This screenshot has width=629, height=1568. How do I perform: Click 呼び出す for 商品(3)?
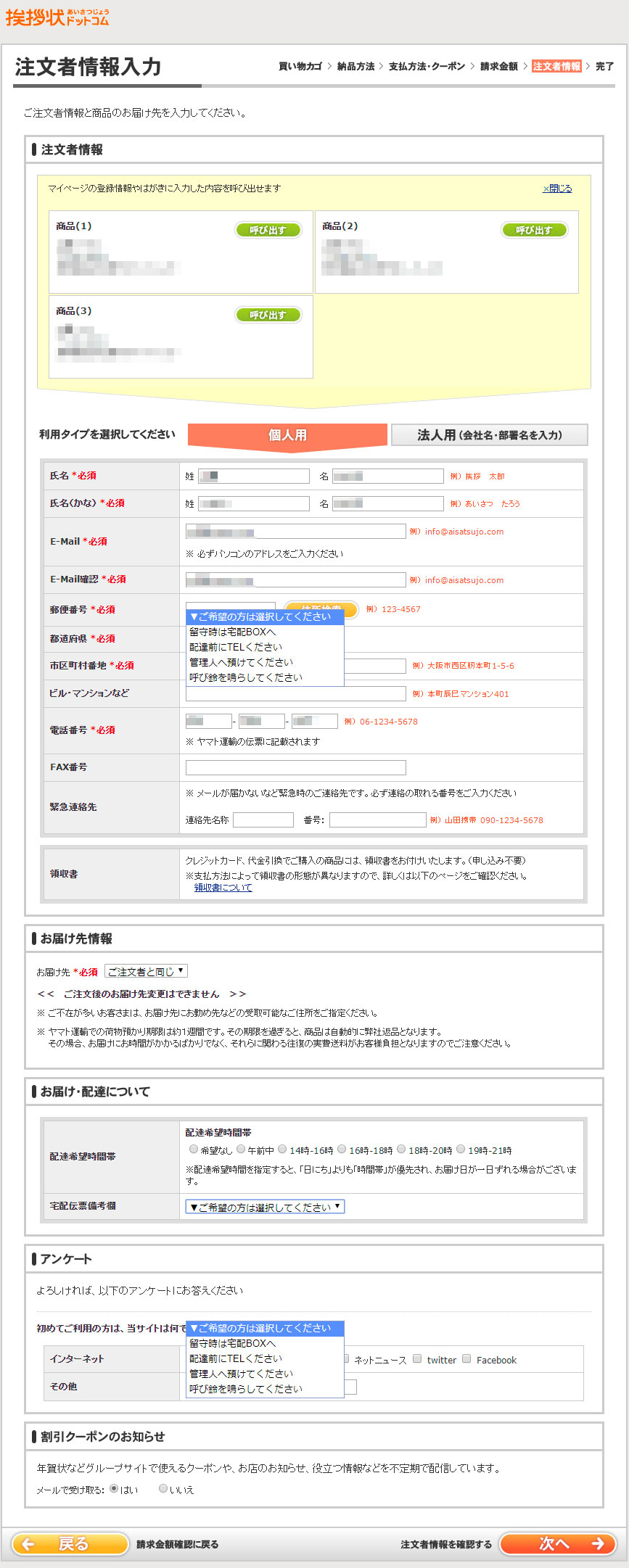[x=268, y=315]
